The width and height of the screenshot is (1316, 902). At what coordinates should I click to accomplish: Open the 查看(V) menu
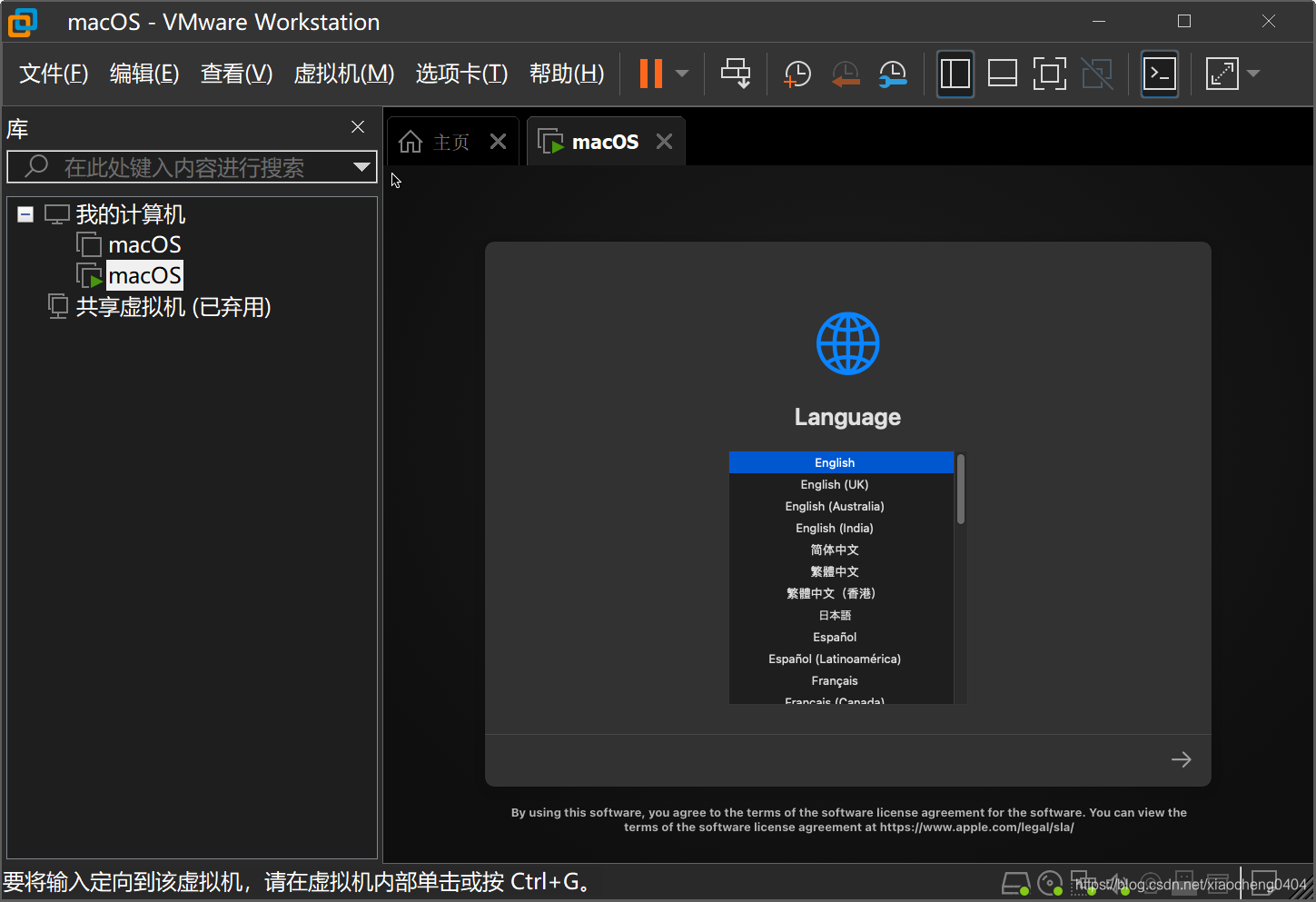236,74
